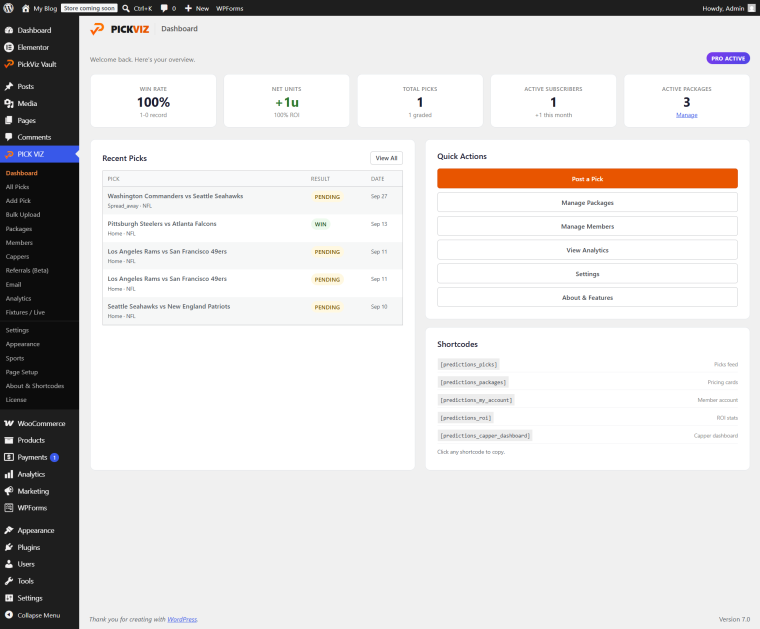Open My Blog home icon

pyautogui.click(x=26, y=8)
